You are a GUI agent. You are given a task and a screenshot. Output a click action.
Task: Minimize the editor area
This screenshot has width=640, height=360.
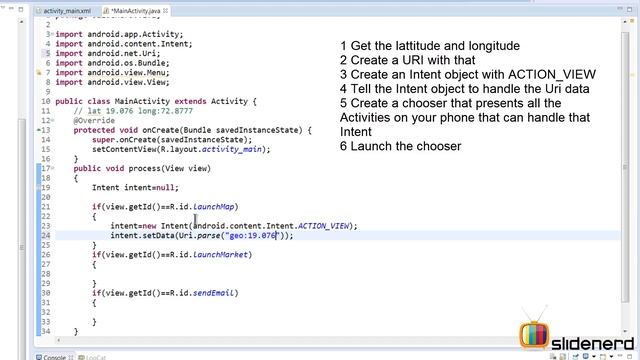click(619, 9)
